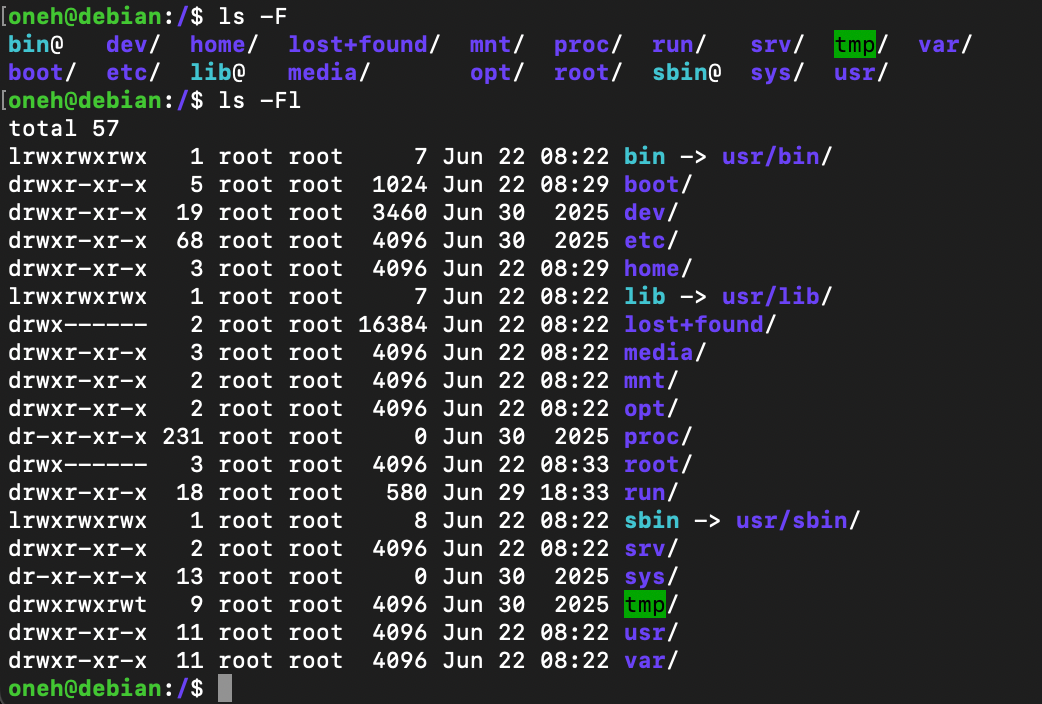
Task: Click the 'ls -F' command on the first line
Action: pos(253,17)
